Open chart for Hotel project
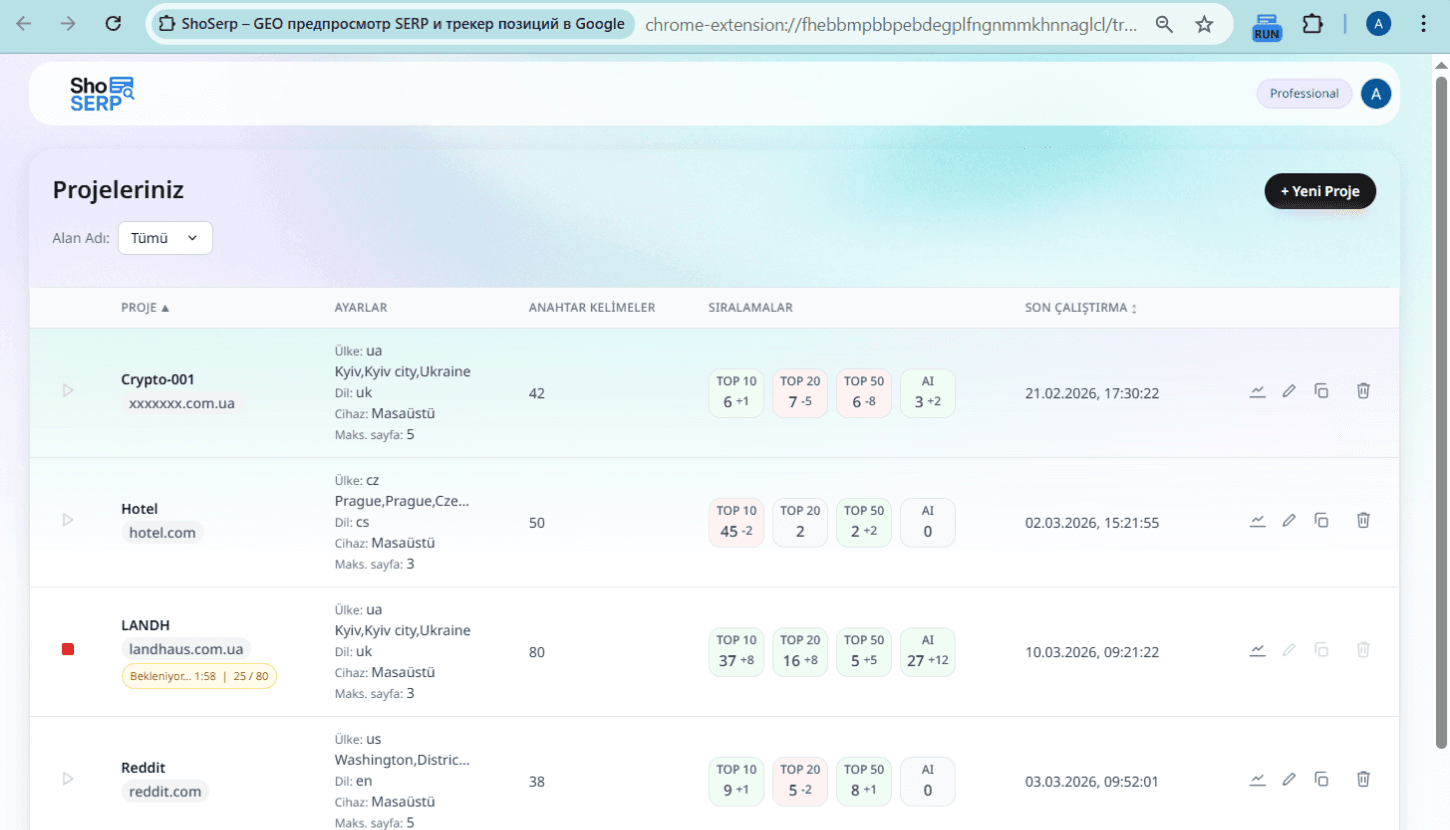The height and width of the screenshot is (830, 1450). click(1258, 520)
